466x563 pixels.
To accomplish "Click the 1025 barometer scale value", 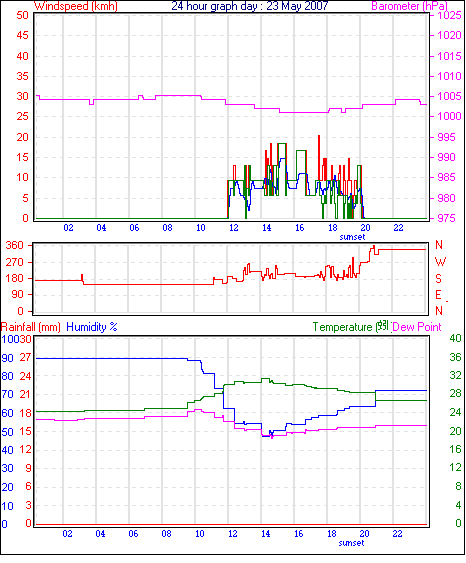I will pyautogui.click(x=449, y=15).
